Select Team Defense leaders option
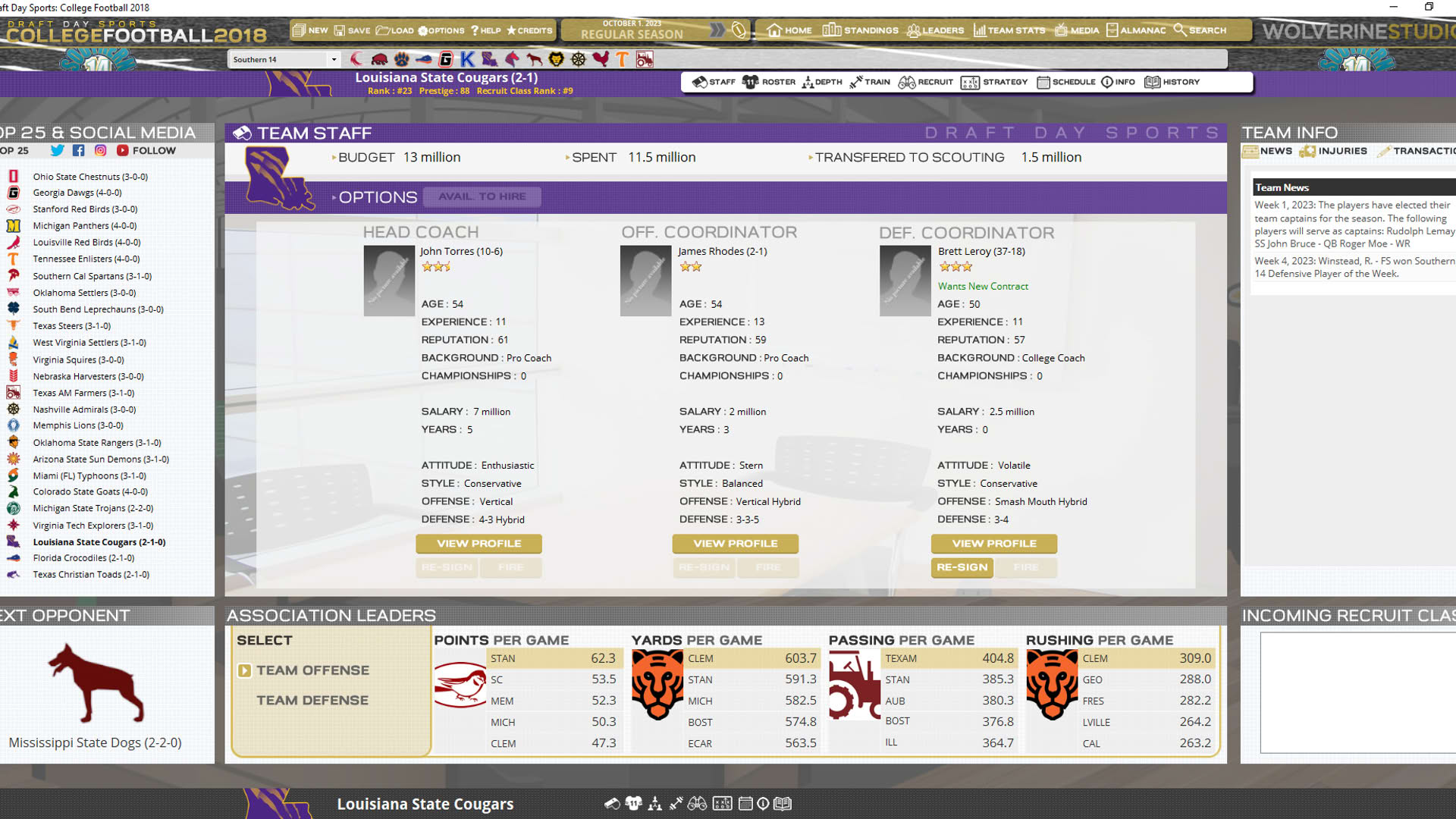 [312, 701]
